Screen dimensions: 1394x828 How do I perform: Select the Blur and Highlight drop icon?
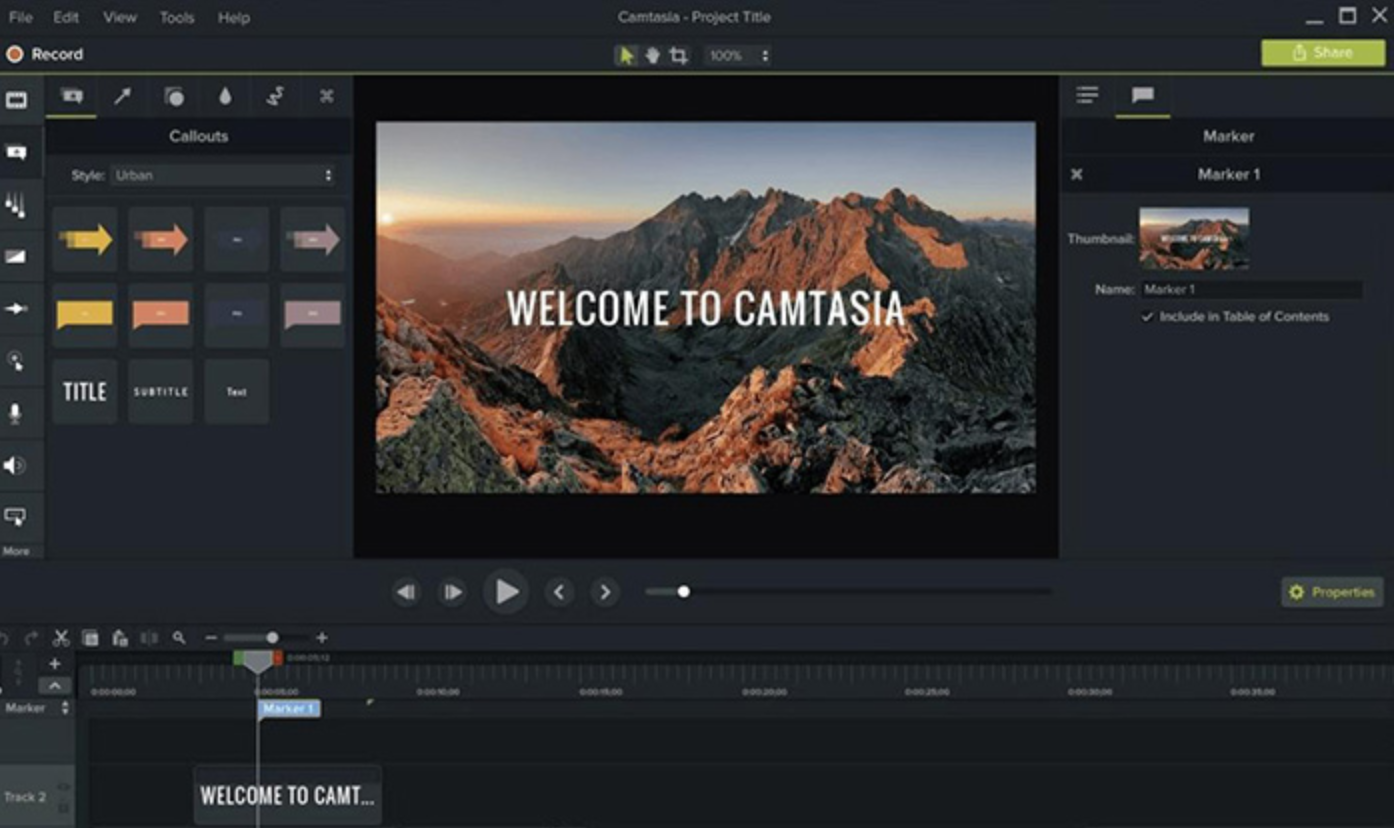pyautogui.click(x=224, y=97)
